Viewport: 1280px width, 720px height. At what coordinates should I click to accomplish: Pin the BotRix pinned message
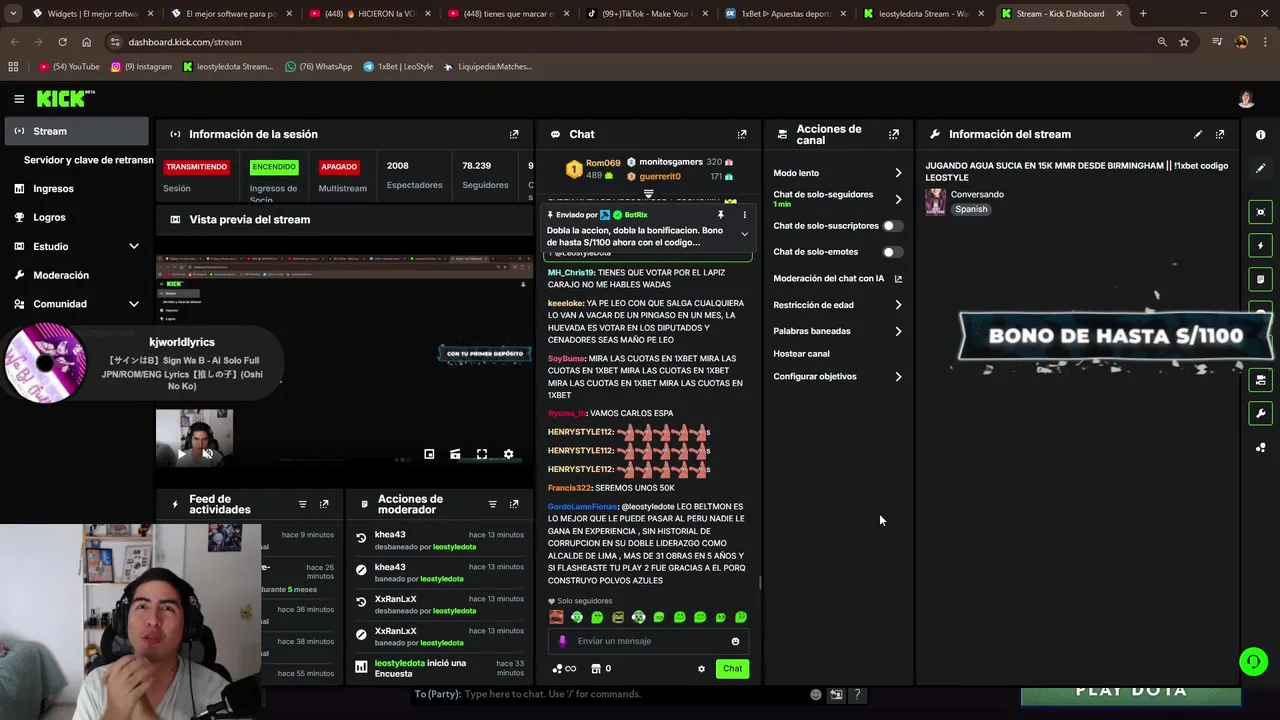[x=720, y=215]
